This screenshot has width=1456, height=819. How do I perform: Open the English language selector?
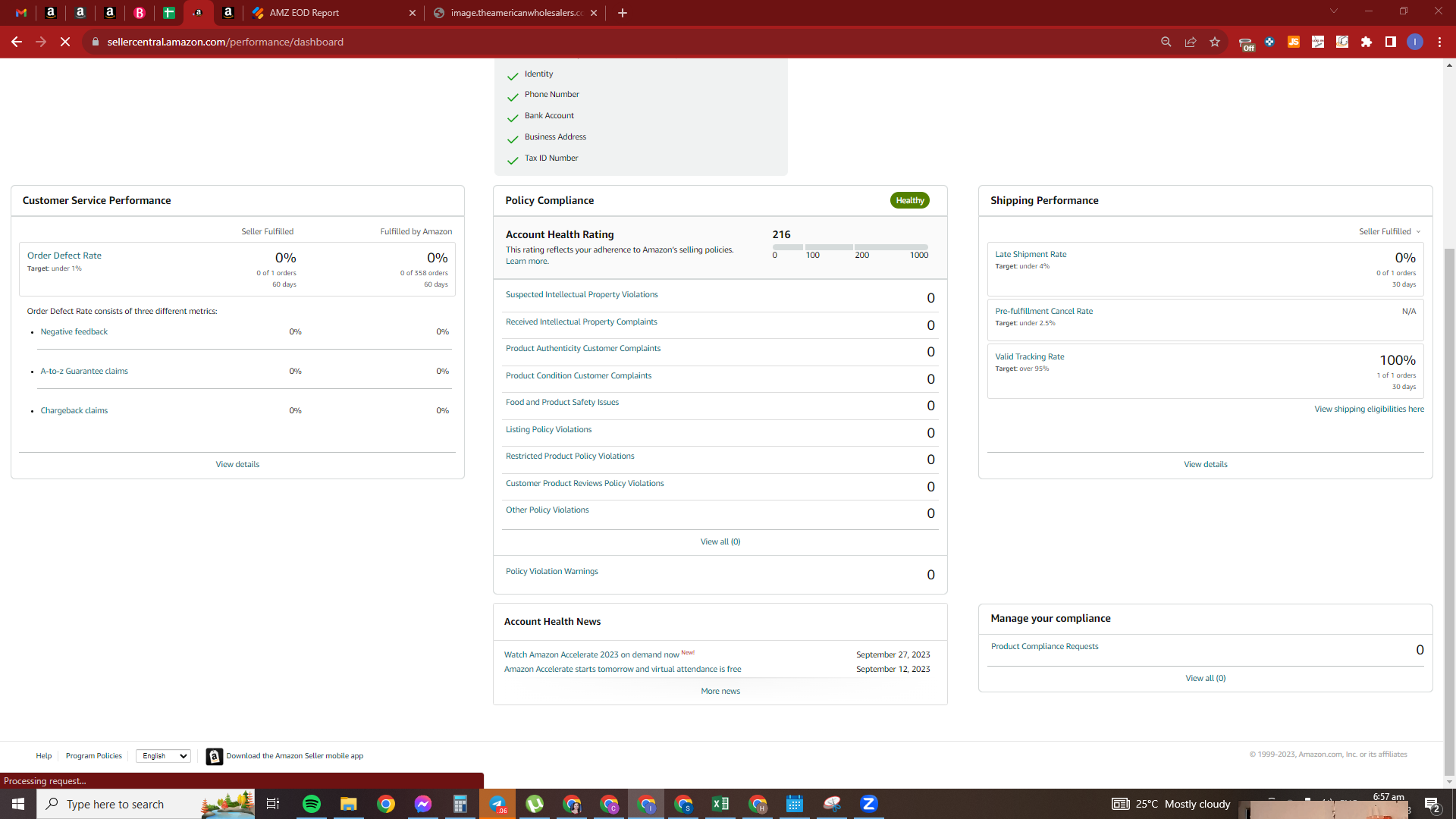click(x=164, y=756)
